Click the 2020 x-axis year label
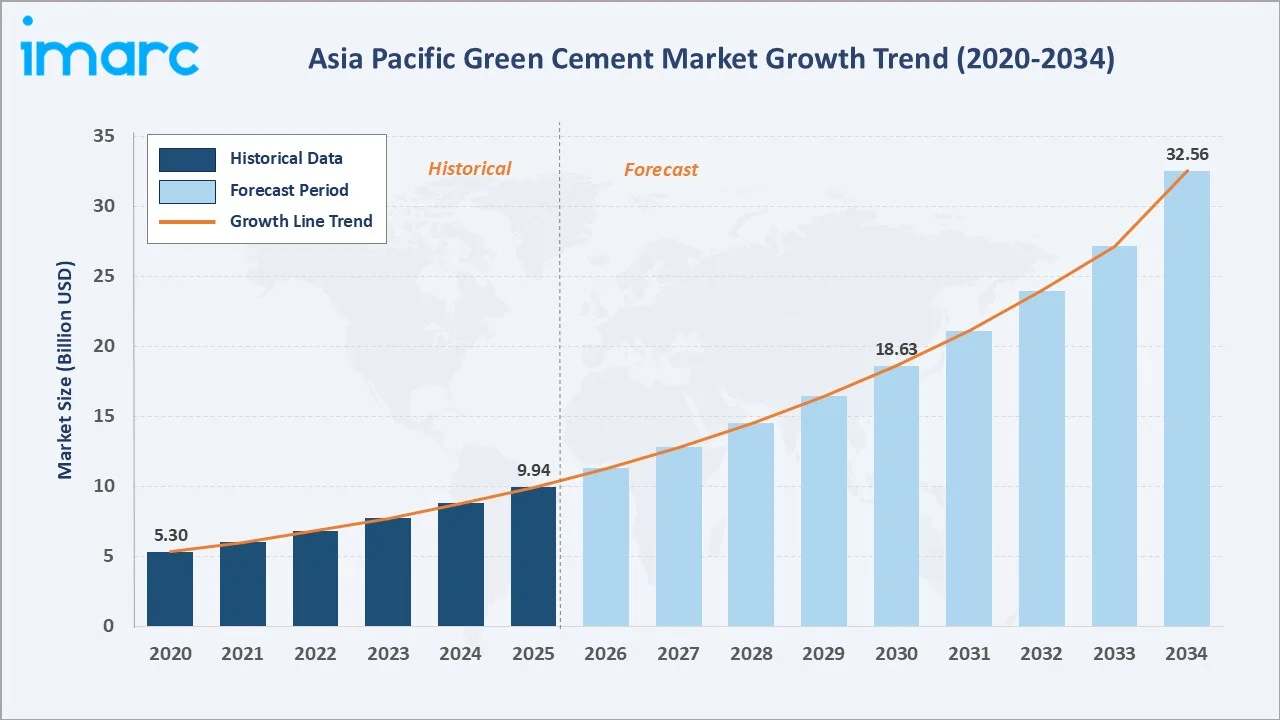Image resolution: width=1280 pixels, height=720 pixels. pos(170,654)
